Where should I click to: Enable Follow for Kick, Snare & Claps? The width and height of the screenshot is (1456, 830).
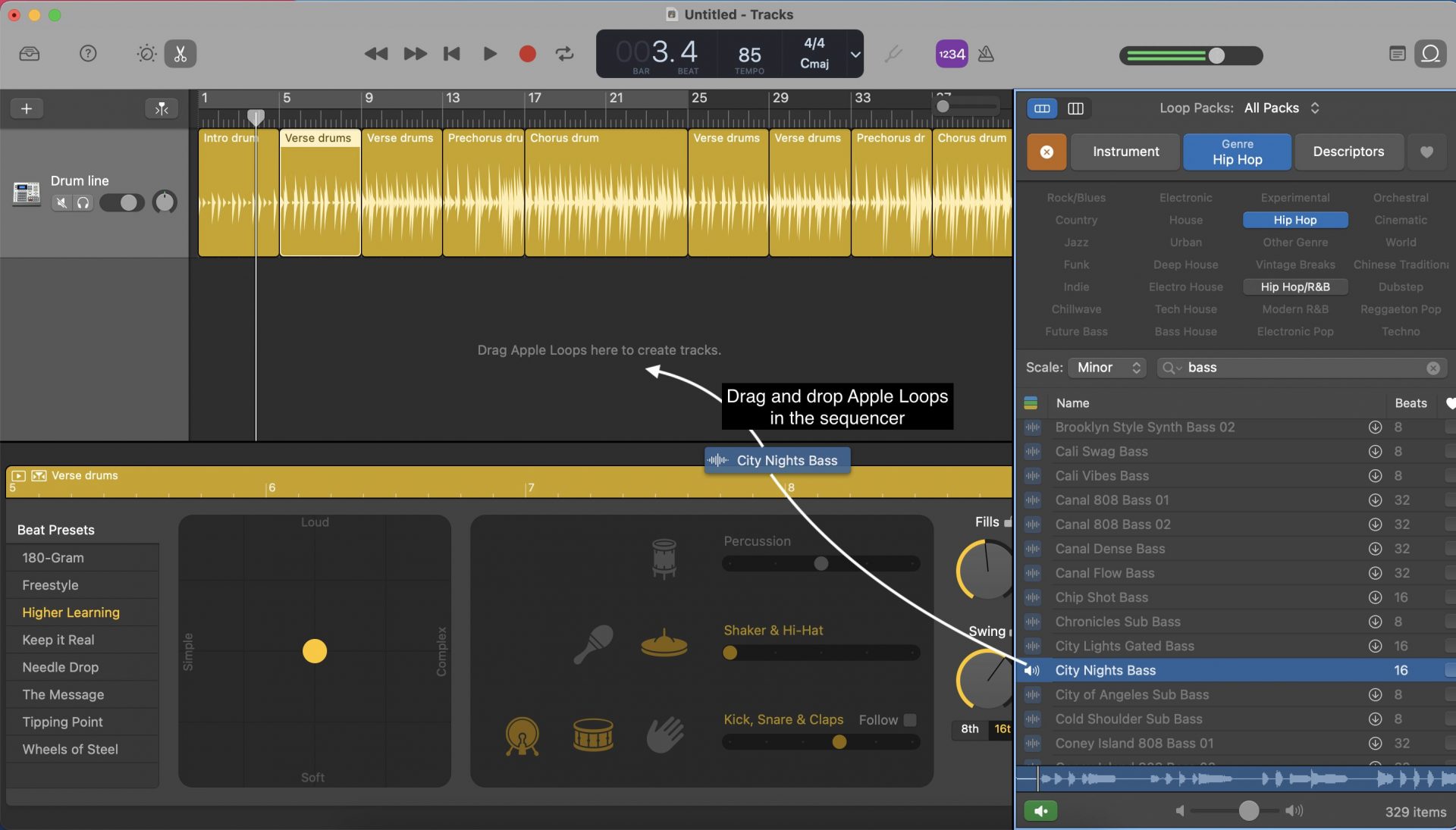click(x=912, y=720)
